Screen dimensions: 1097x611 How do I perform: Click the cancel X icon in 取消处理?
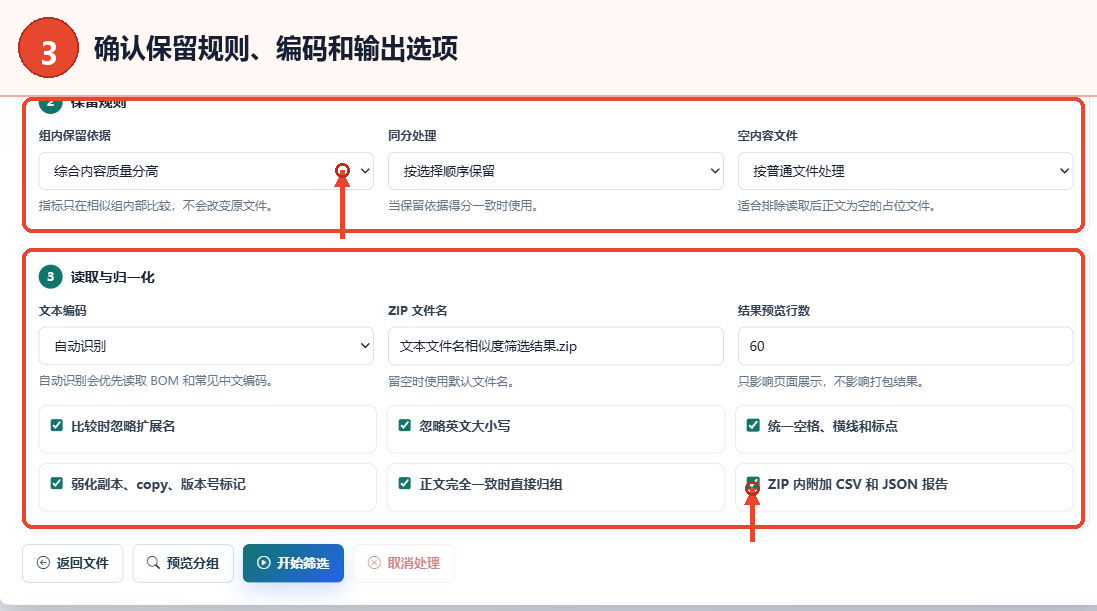coord(374,563)
